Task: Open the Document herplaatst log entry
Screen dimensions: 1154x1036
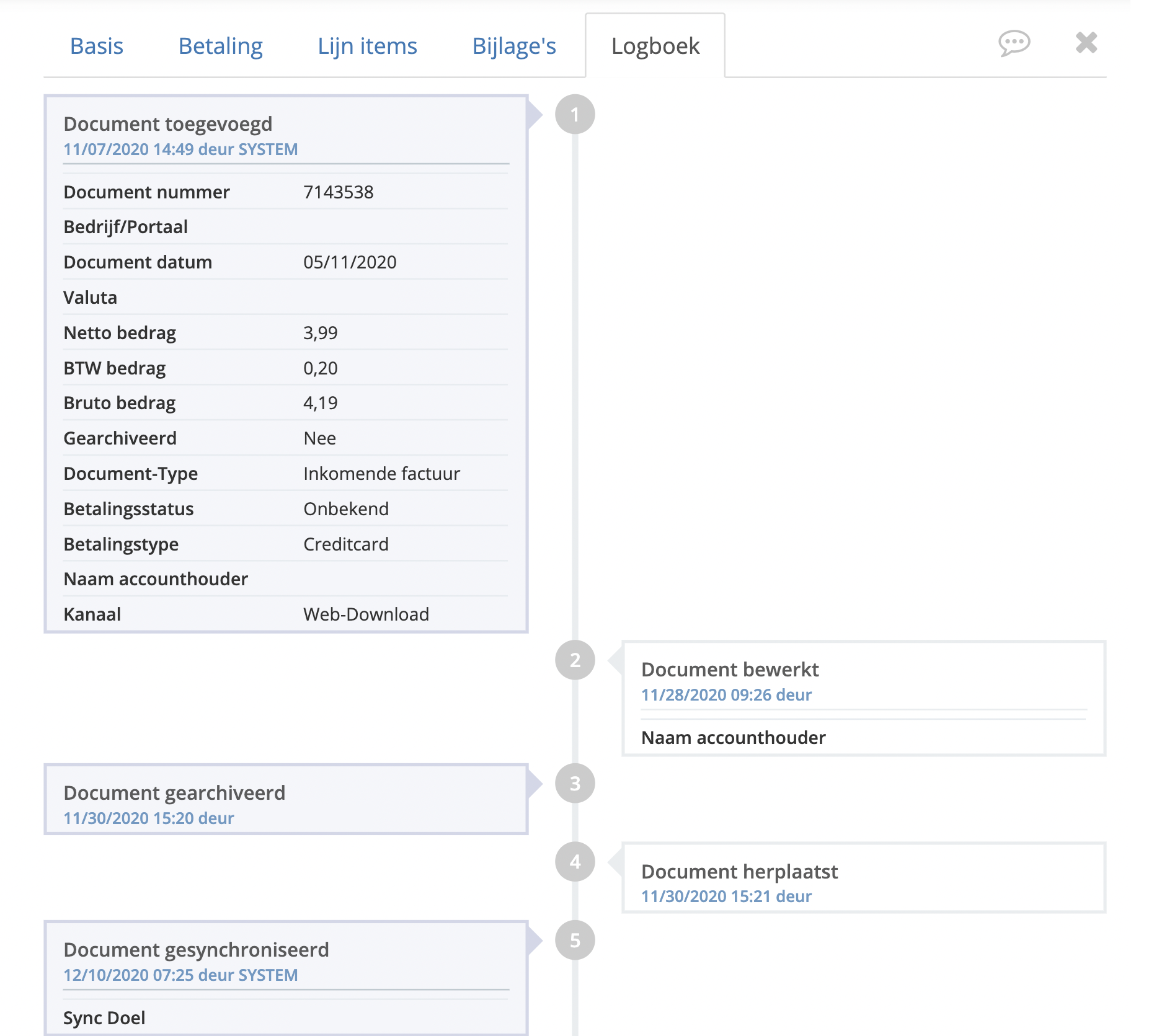Action: point(864,878)
